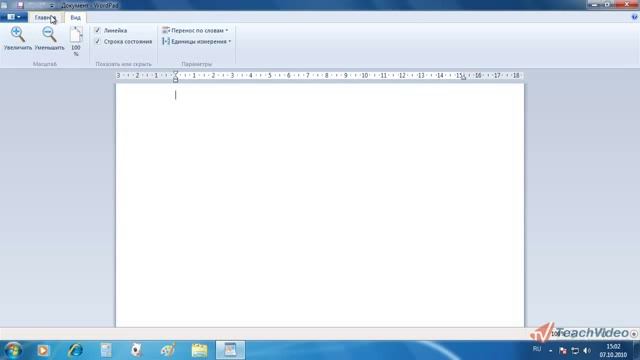Open WordPad help with the question mark icon
This screenshot has height=360, width=640.
click(634, 17)
